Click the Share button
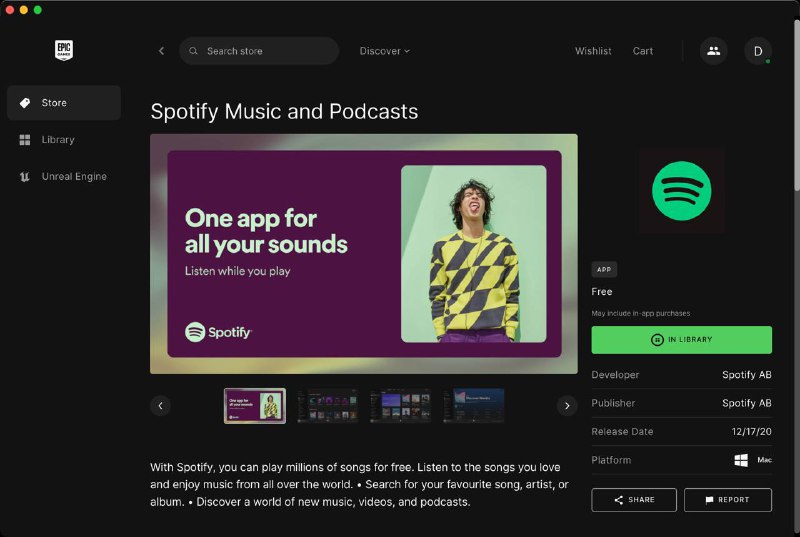The width and height of the screenshot is (800, 537). pyautogui.click(x=634, y=500)
